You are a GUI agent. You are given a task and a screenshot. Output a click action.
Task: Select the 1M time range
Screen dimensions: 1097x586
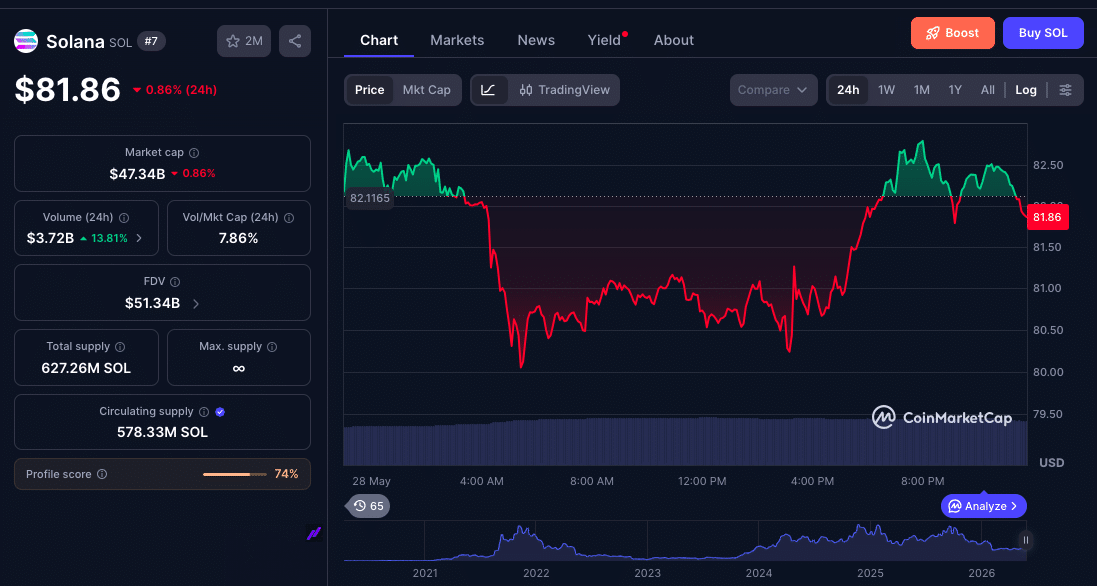(x=921, y=90)
